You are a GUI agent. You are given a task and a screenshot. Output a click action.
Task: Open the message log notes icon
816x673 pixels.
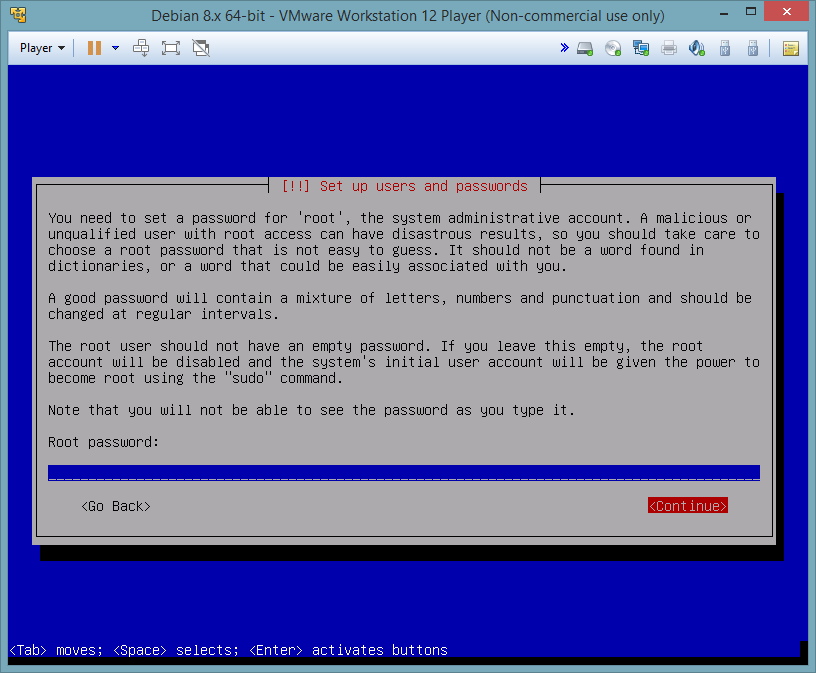coord(790,48)
